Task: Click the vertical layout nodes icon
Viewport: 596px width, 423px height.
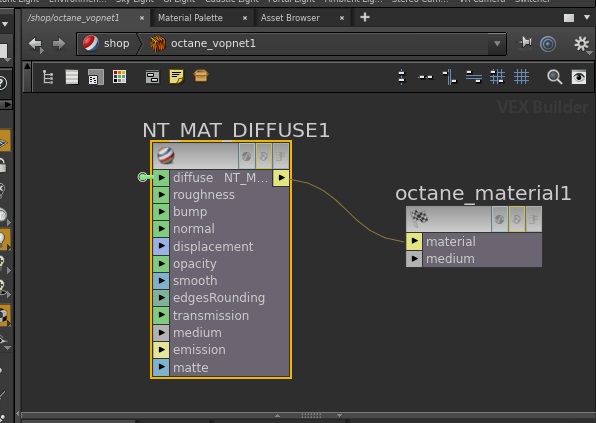Action: coord(402,77)
